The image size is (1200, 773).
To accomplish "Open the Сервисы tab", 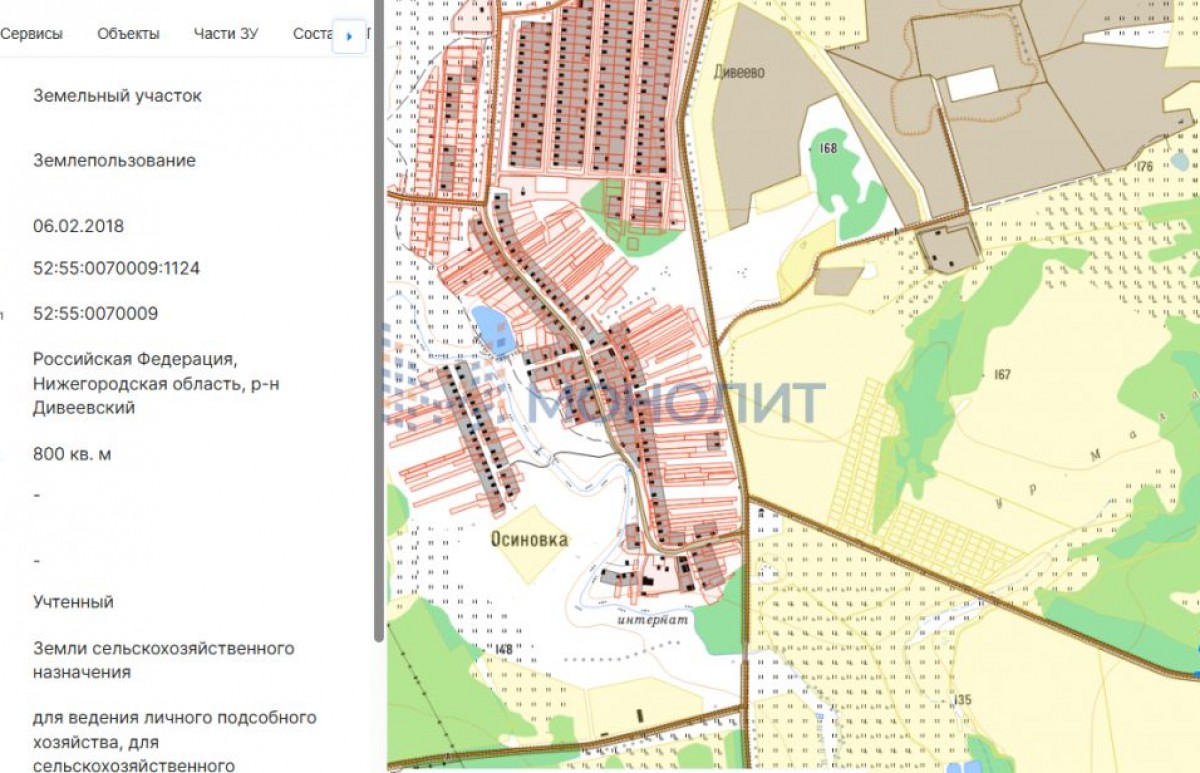I will pyautogui.click(x=32, y=34).
